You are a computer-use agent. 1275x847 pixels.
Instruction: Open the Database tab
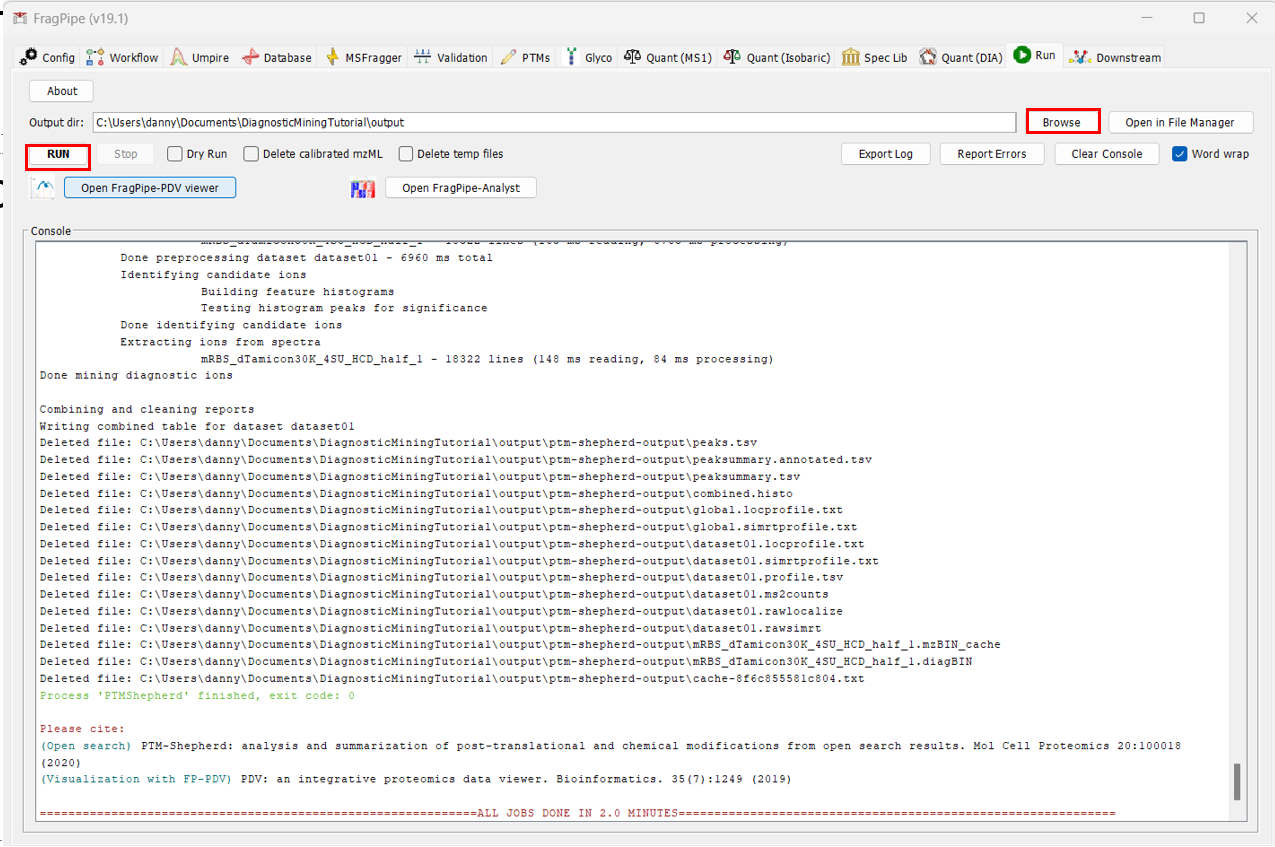(277, 57)
